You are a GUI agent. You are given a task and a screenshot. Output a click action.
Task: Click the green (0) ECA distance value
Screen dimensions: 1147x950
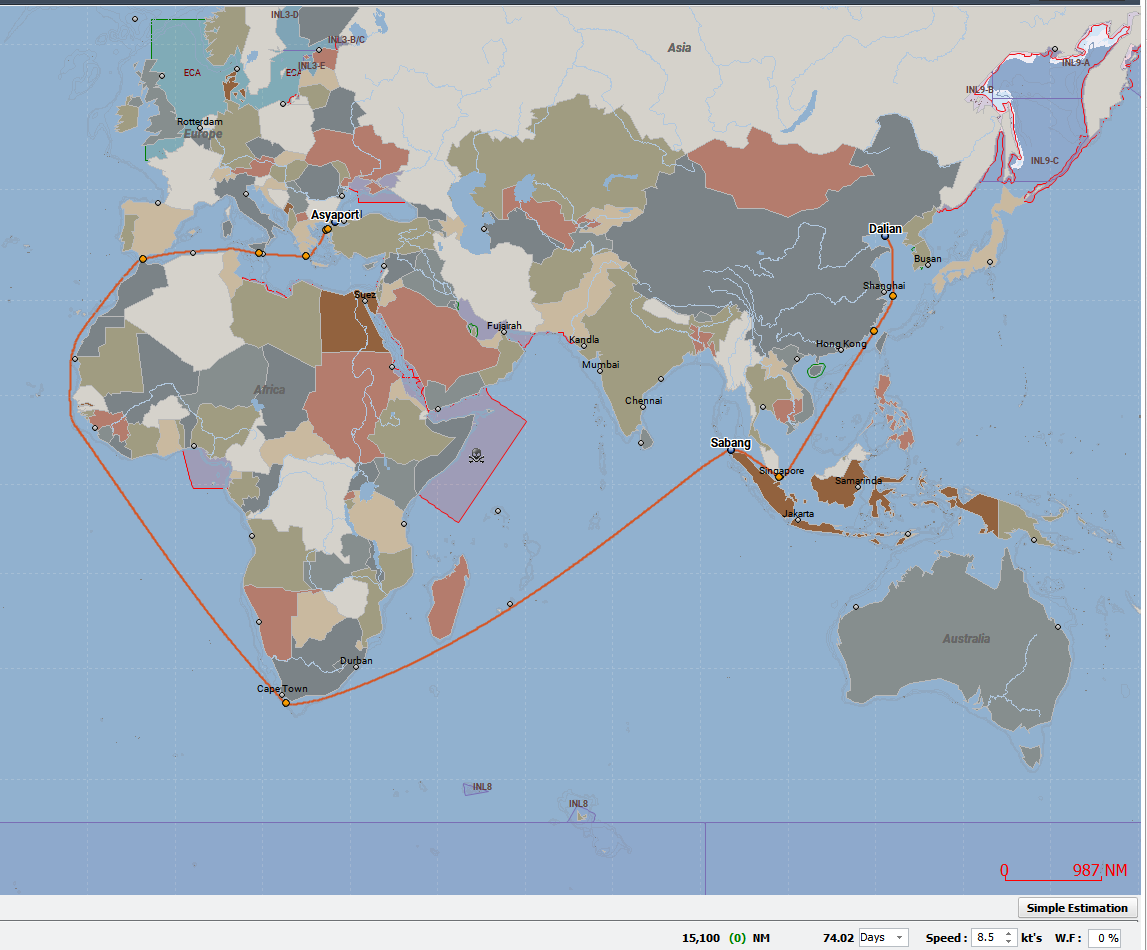[737, 938]
